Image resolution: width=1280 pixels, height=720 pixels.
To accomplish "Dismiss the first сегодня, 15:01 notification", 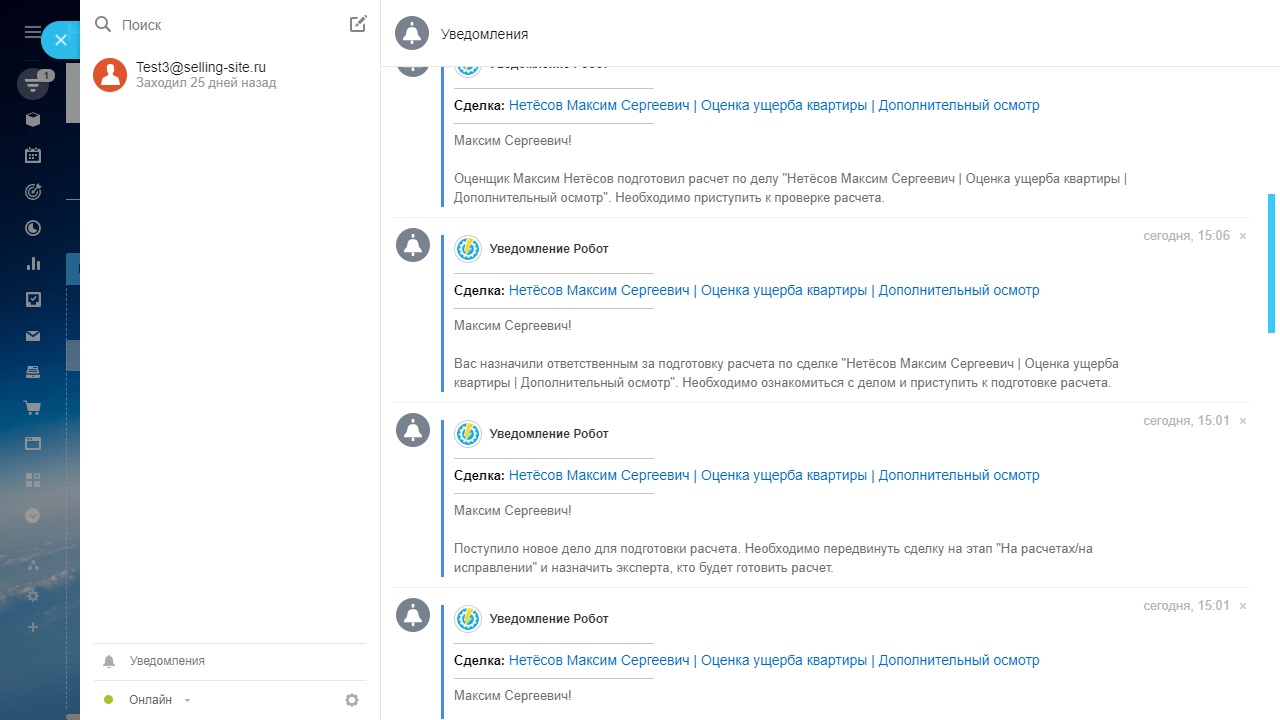I will pos(1243,421).
